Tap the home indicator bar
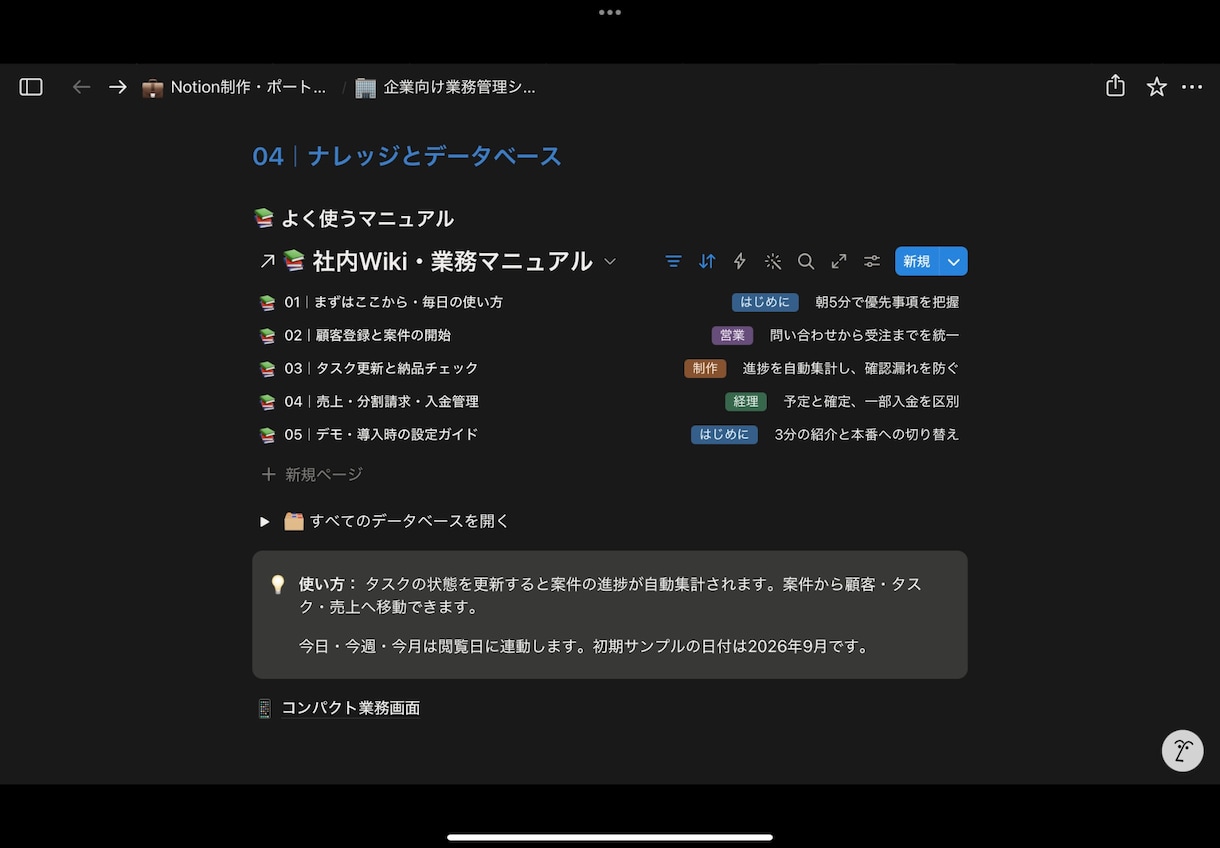Image resolution: width=1220 pixels, height=848 pixels. tap(610, 837)
